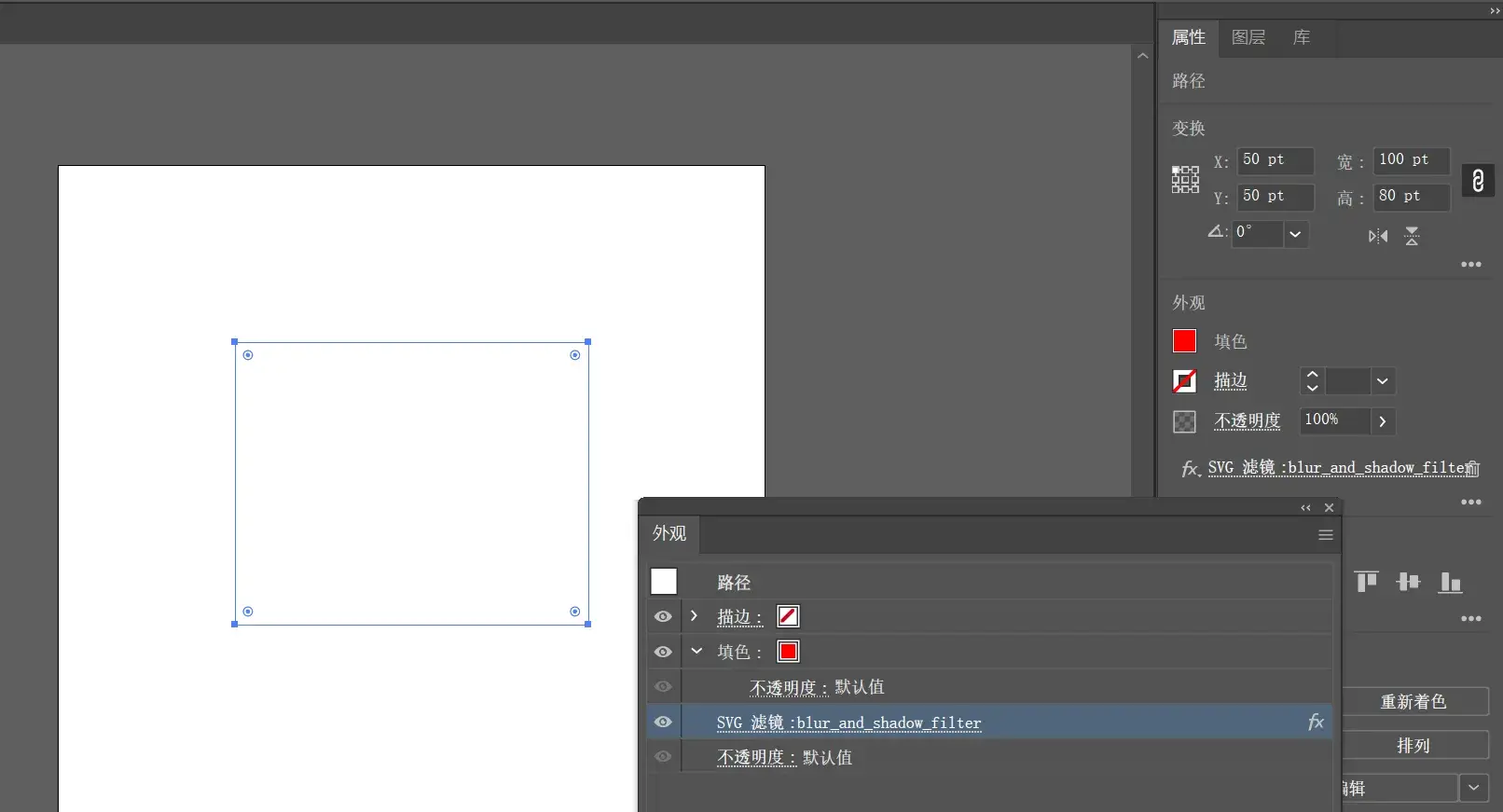Viewport: 1503px width, 812px height.
Task: Open more options in align section
Action: click(1471, 619)
